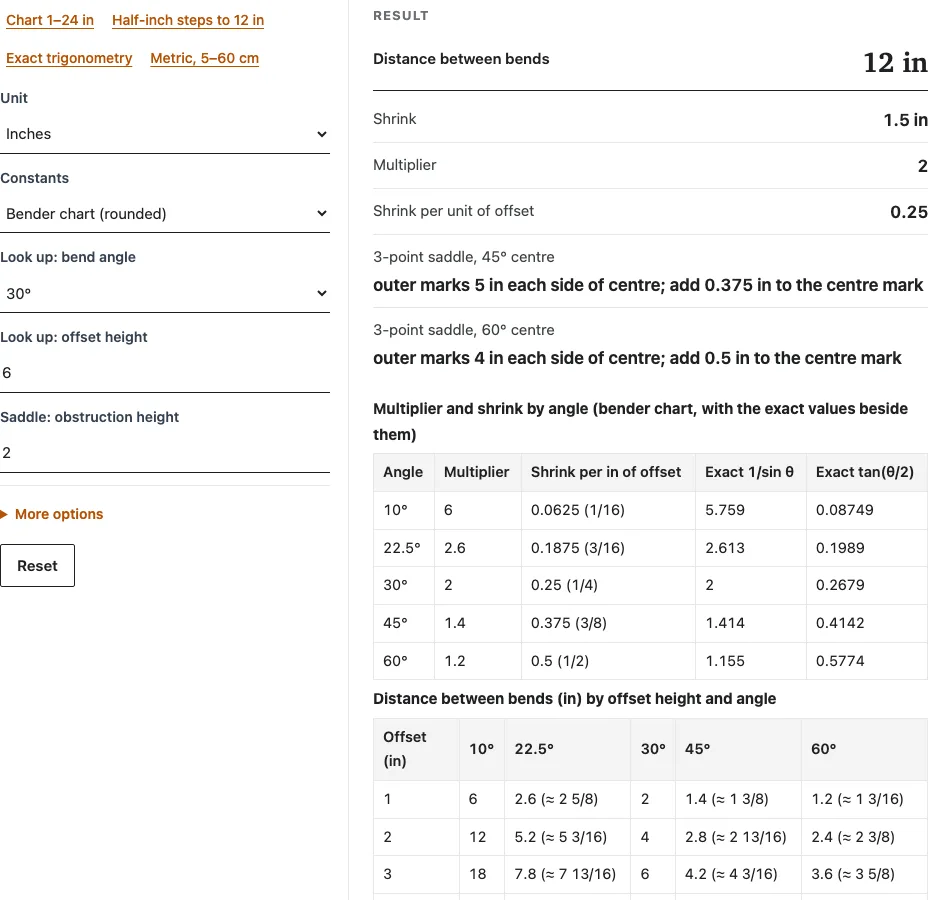The width and height of the screenshot is (928, 900).
Task: Click the 2.8 (≈ 2 13/16) distance cell
Action: [x=738, y=837]
